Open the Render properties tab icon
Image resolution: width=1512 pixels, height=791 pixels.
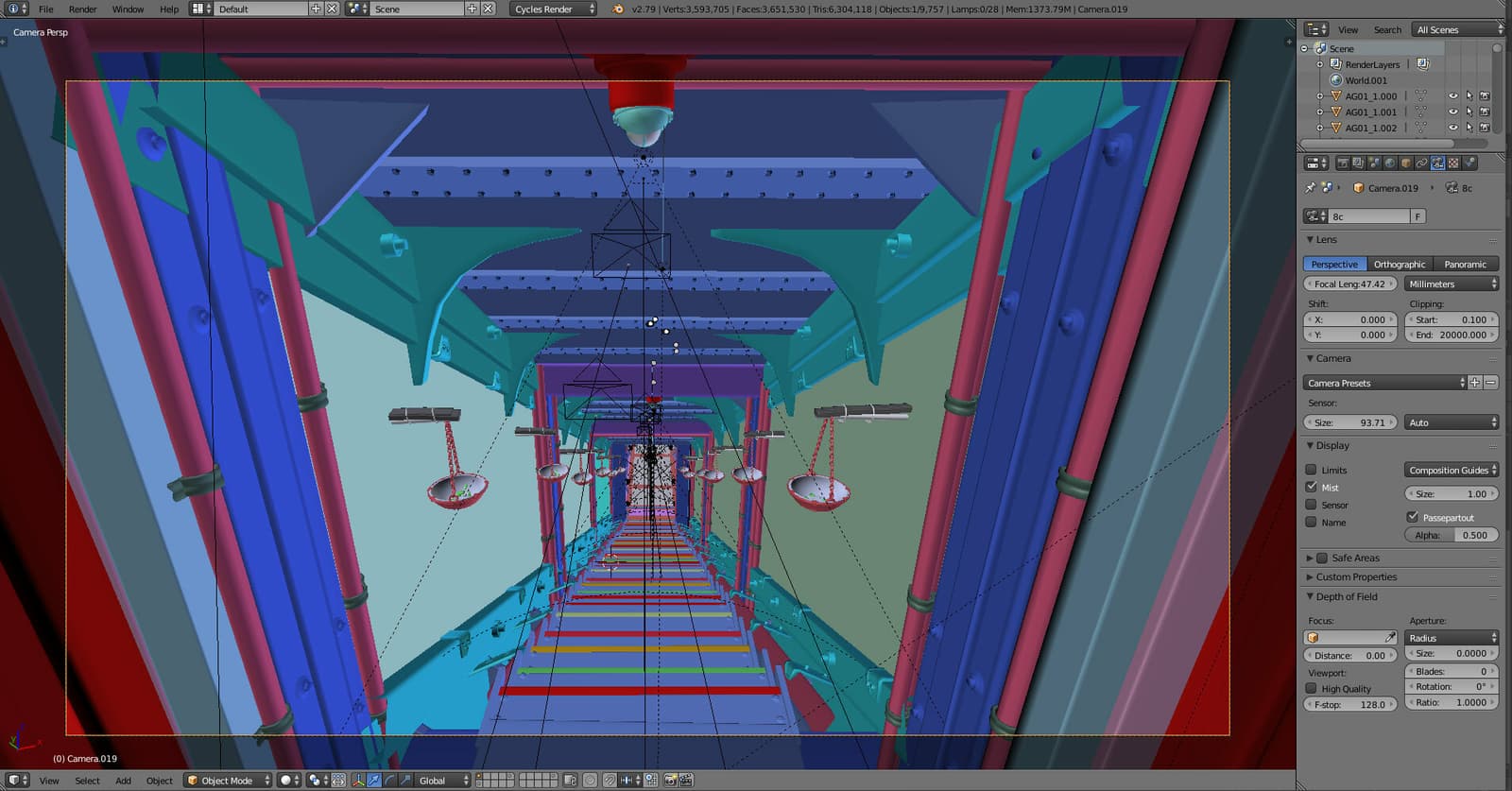pos(1342,163)
